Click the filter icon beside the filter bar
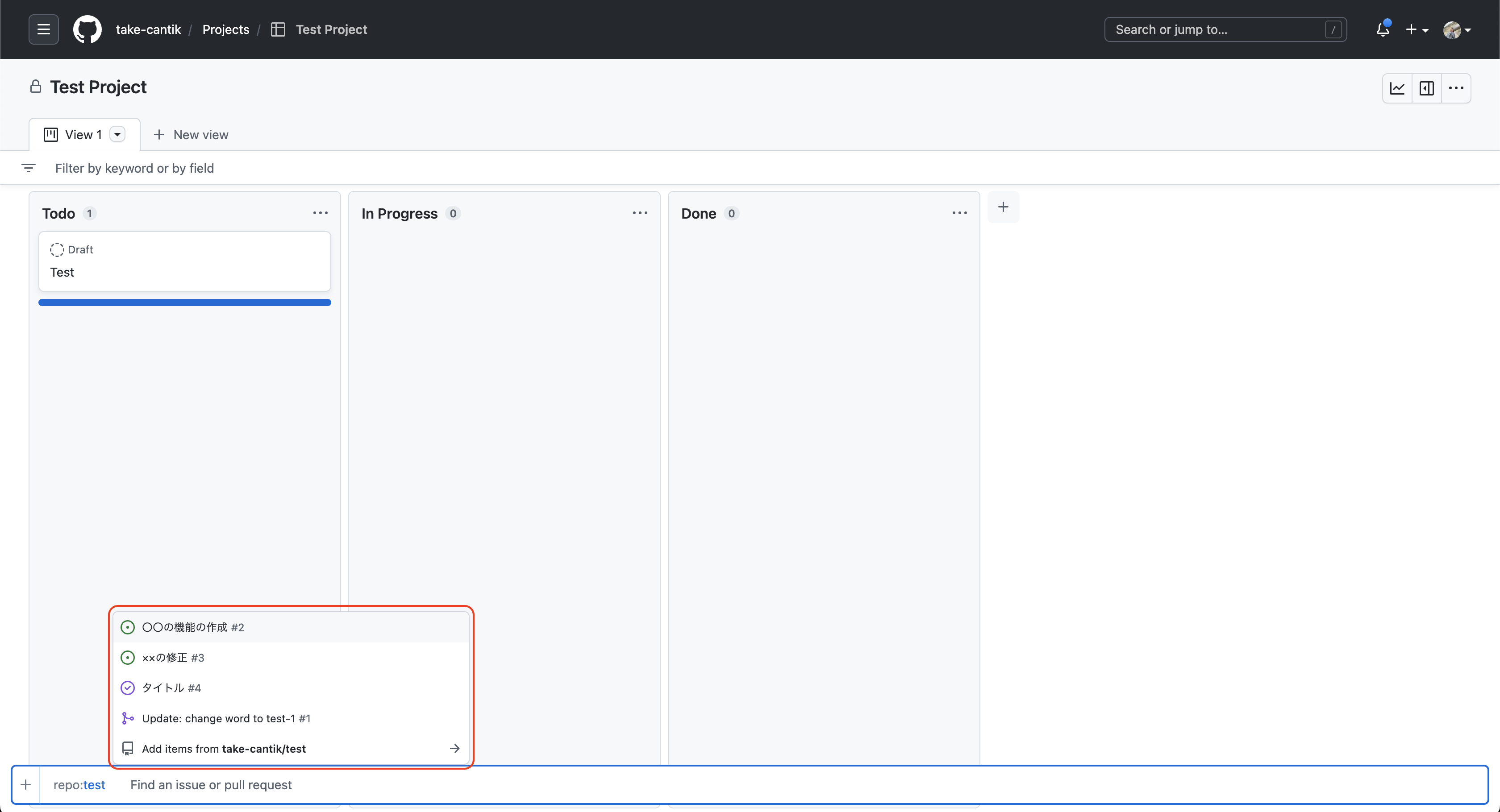The image size is (1500, 812). (x=29, y=168)
